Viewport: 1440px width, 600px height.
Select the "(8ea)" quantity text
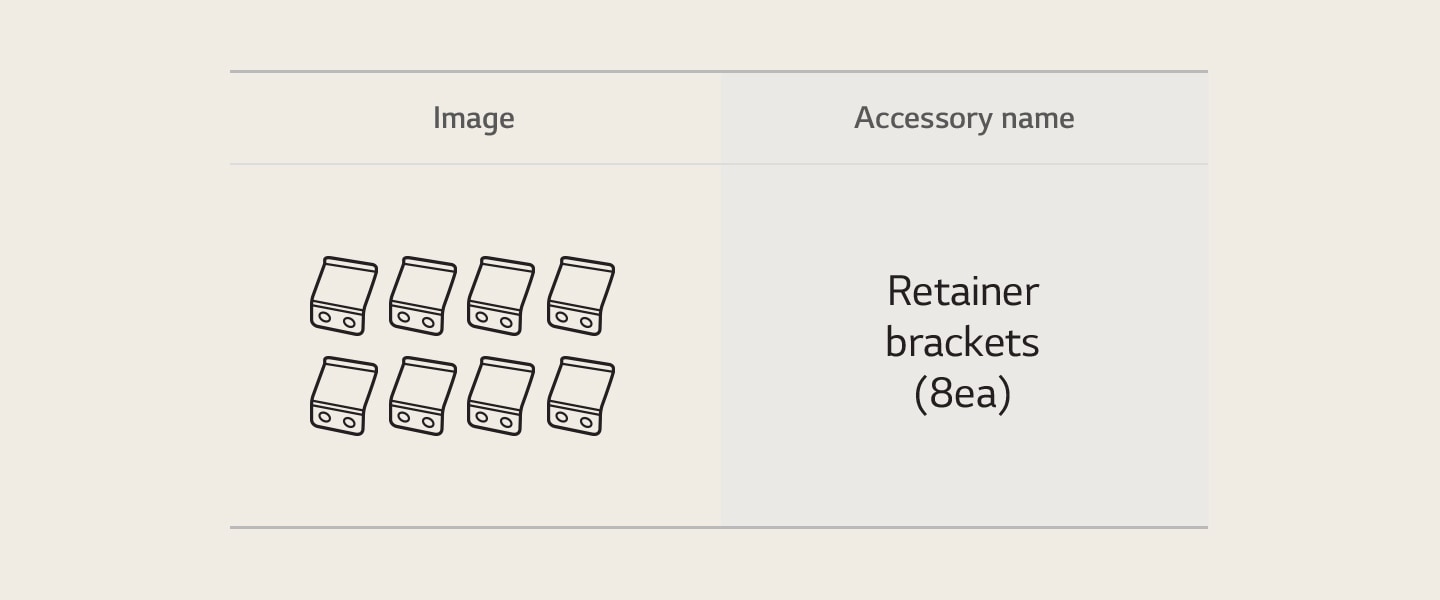point(962,394)
